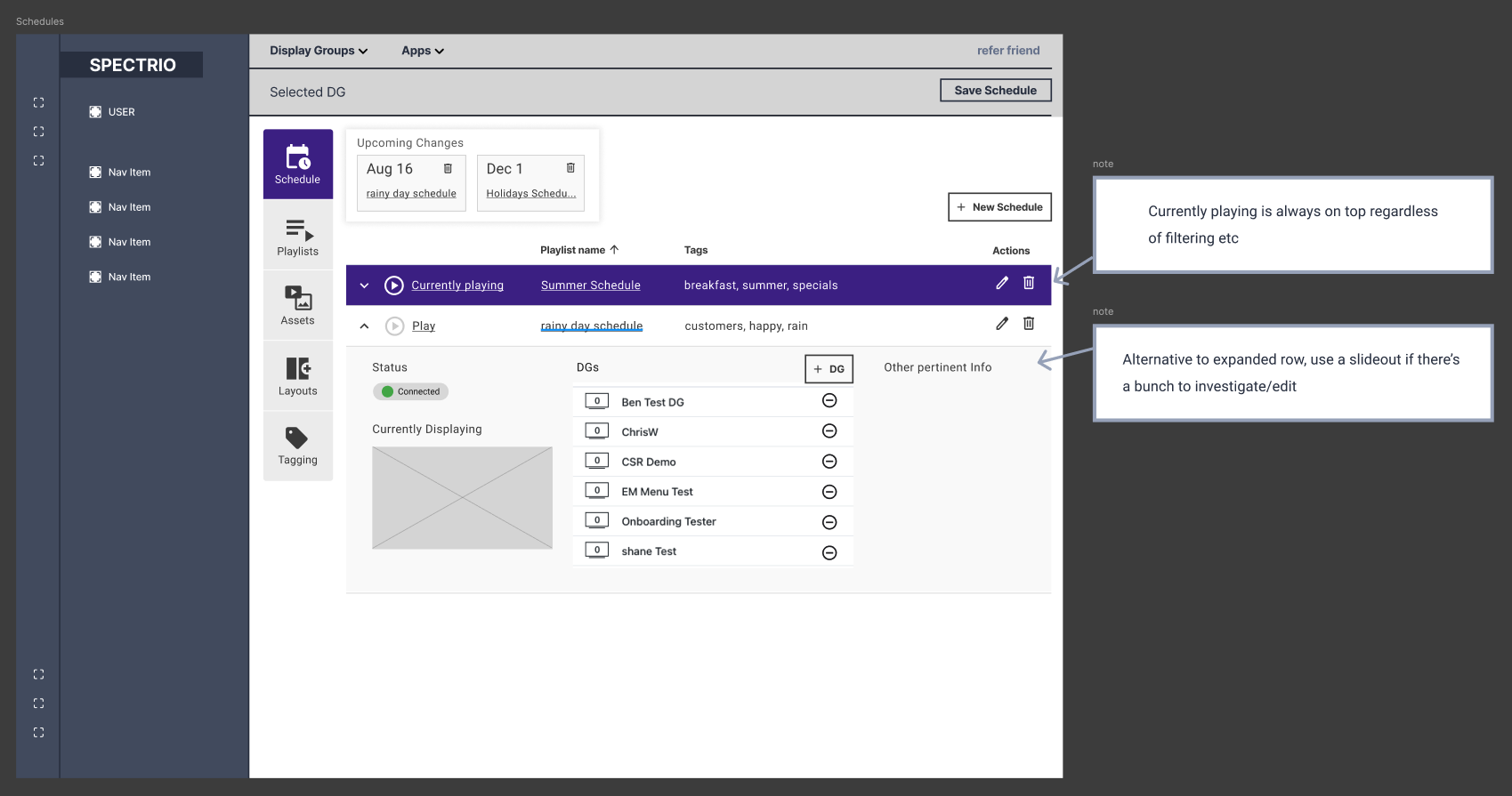Expand the Summer Schedule row

[364, 285]
